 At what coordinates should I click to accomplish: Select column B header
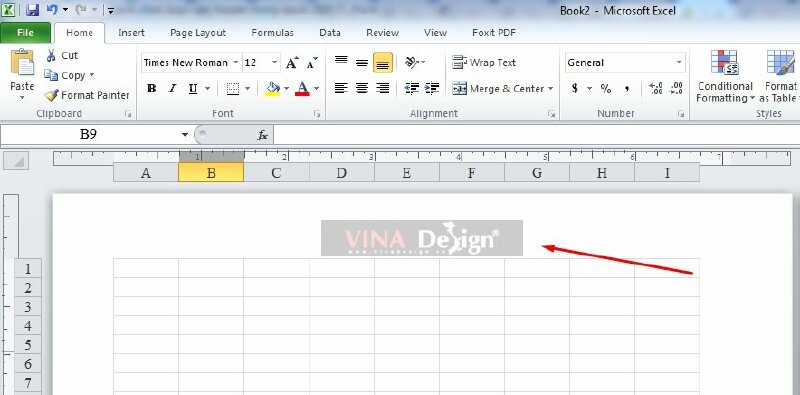pos(211,172)
